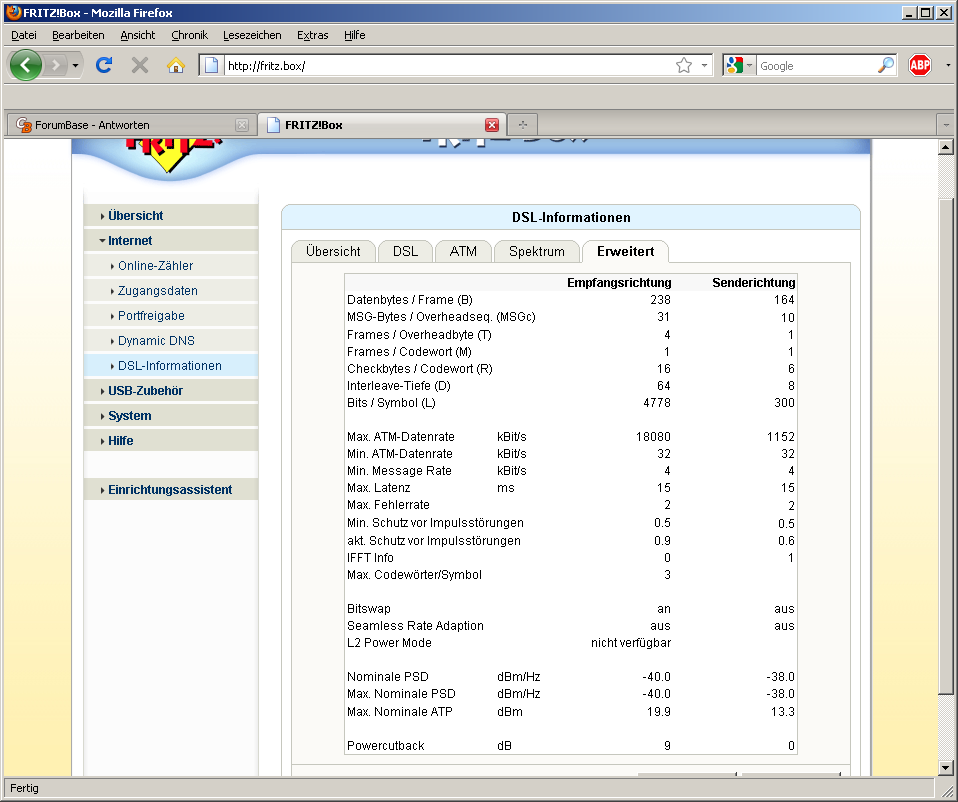Open the Datei menu
This screenshot has width=958, height=802.
(x=24, y=35)
